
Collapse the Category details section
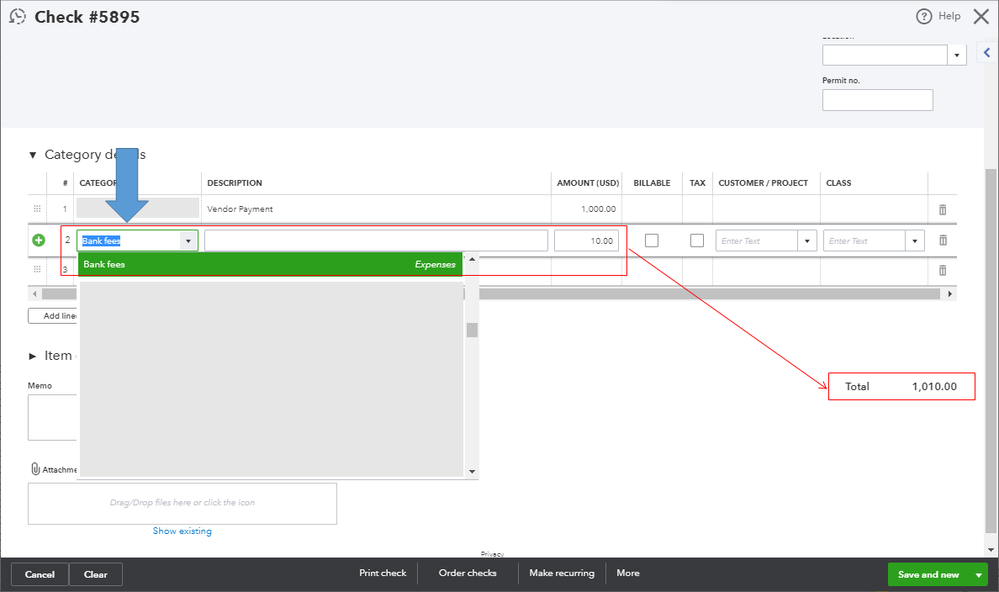[x=32, y=155]
